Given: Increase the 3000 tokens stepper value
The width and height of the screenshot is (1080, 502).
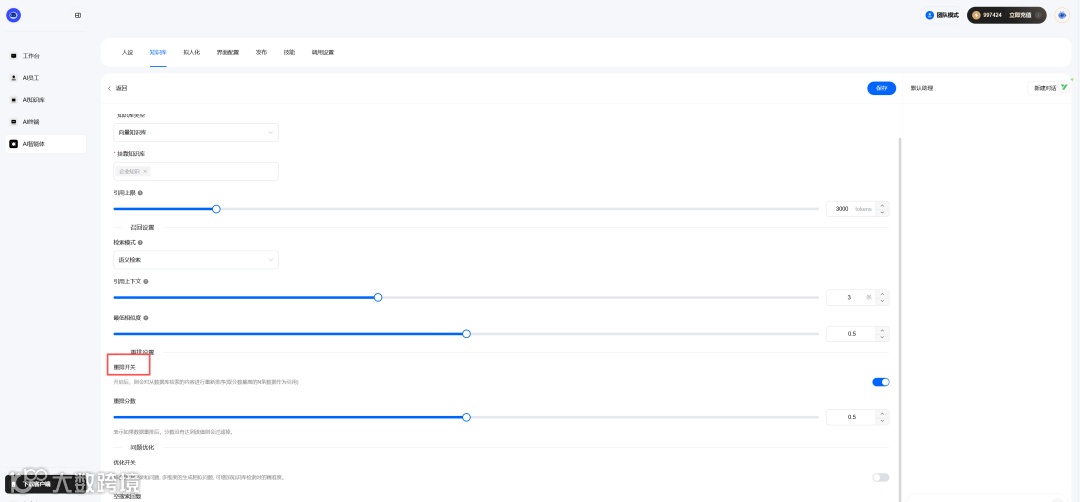Looking at the screenshot, I should pyautogui.click(x=882, y=205).
